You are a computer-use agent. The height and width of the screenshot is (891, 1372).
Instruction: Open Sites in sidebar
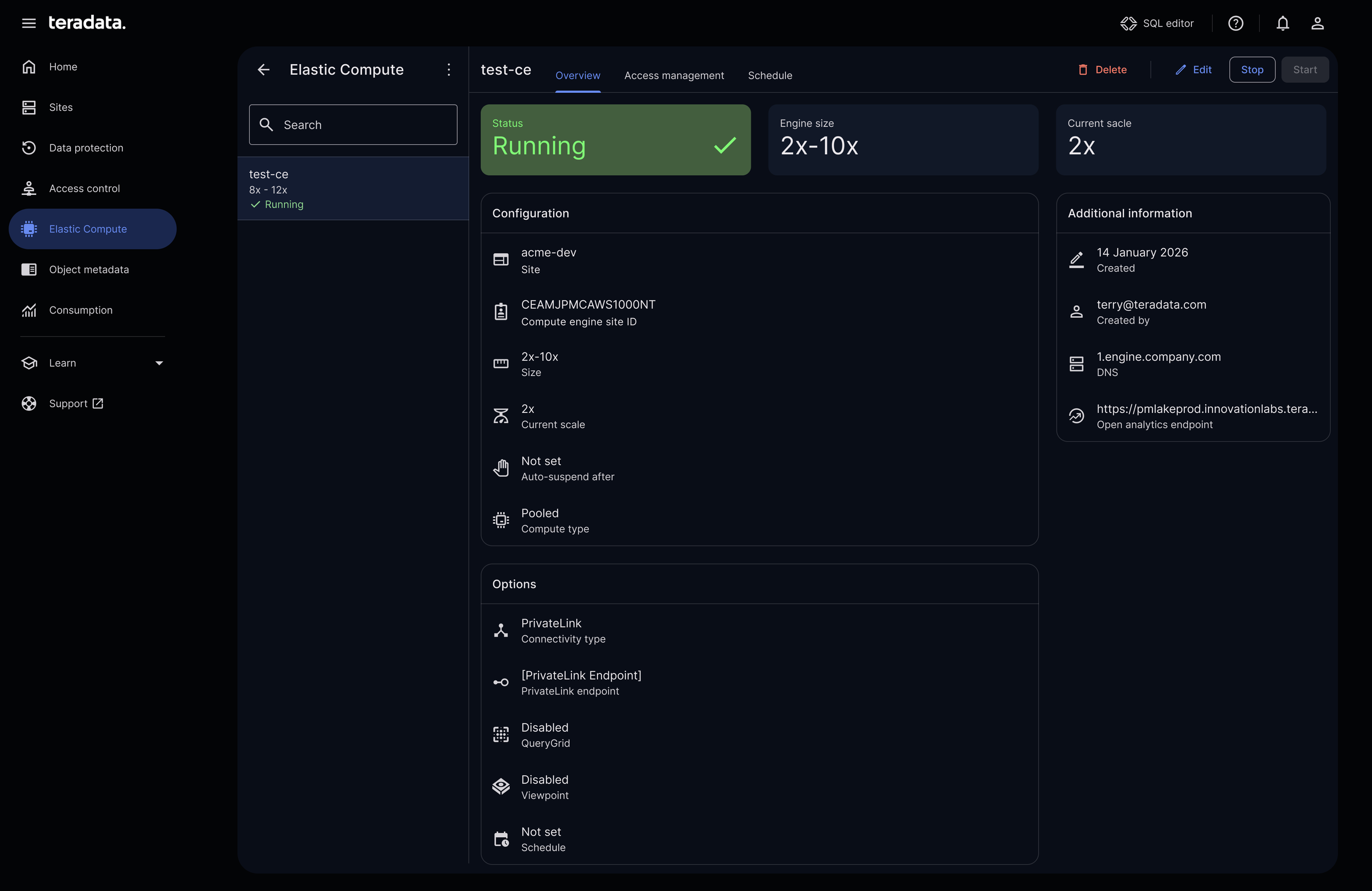92,107
